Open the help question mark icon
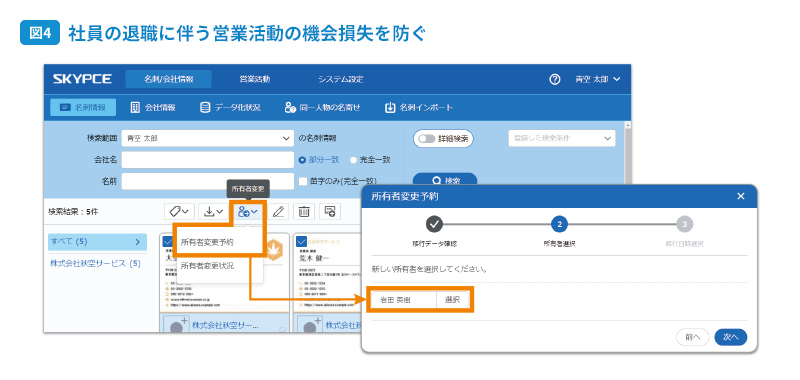The image size is (800, 380). point(555,79)
